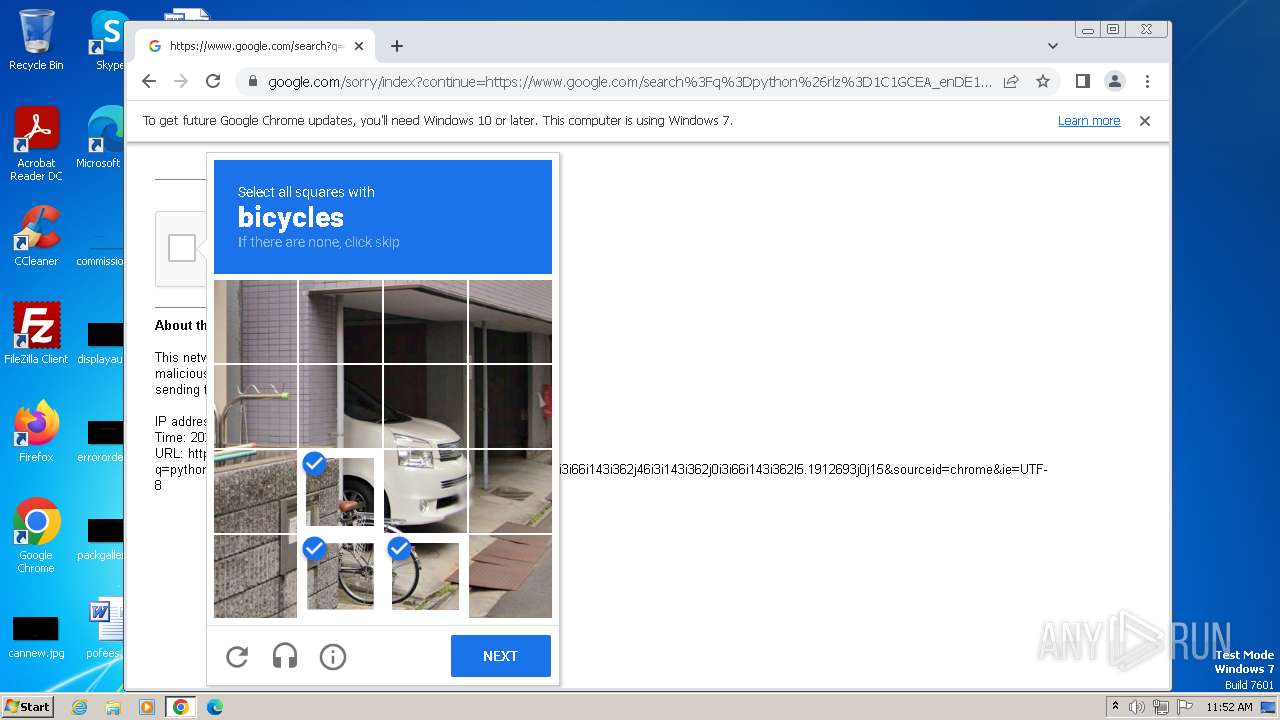
Task: Deselect checked tile with bicycle seat
Action: tap(340, 491)
